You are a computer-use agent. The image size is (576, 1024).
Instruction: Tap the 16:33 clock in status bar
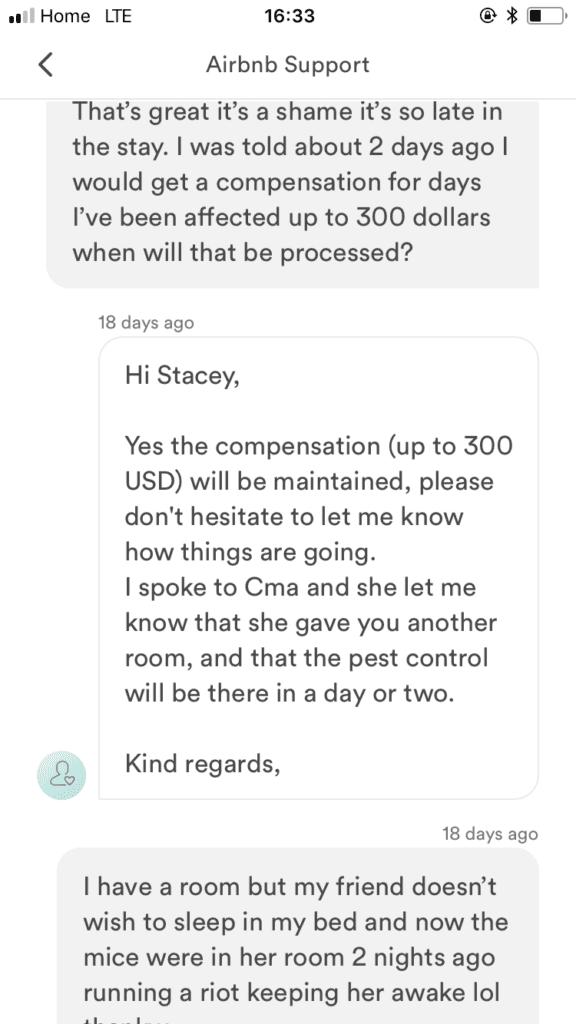[x=289, y=16]
